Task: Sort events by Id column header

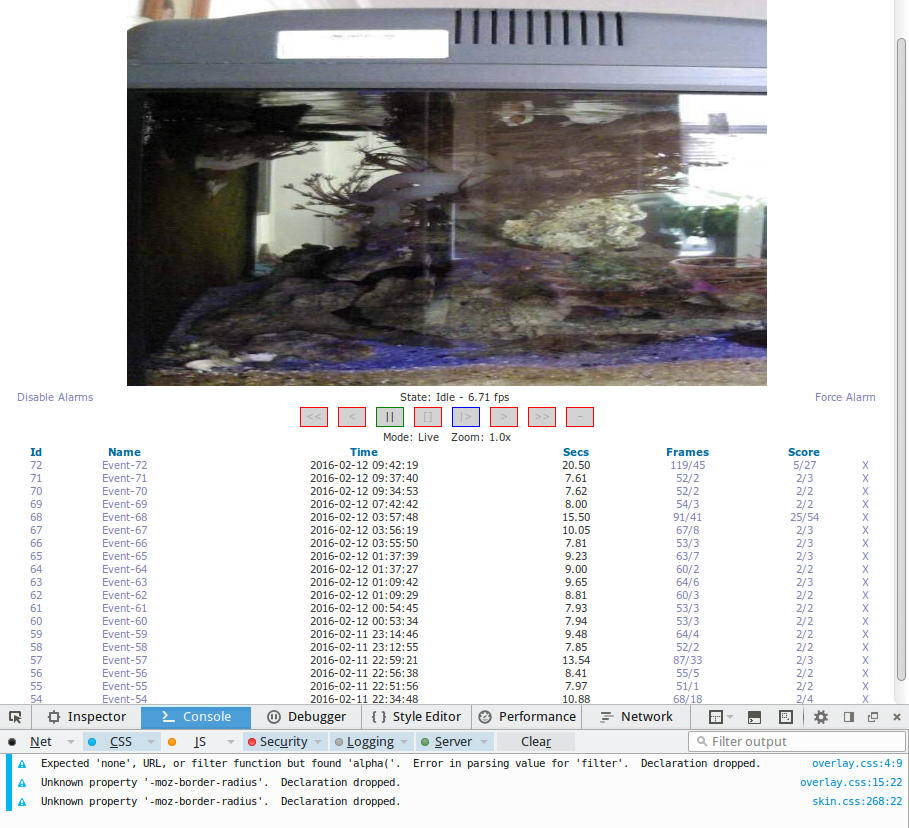Action: pyautogui.click(x=36, y=452)
